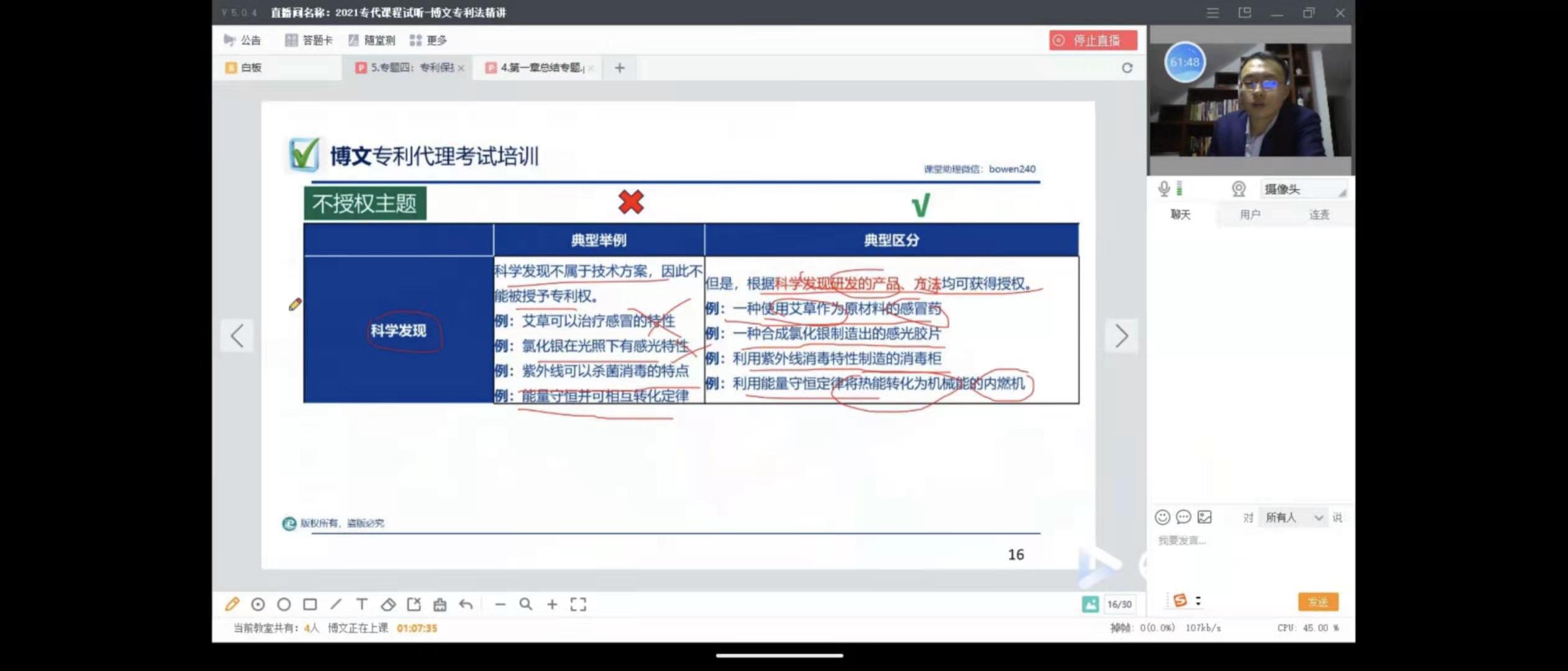The height and width of the screenshot is (671, 1568).
Task: Open the 摄像头 device dropdown
Action: (x=1303, y=189)
